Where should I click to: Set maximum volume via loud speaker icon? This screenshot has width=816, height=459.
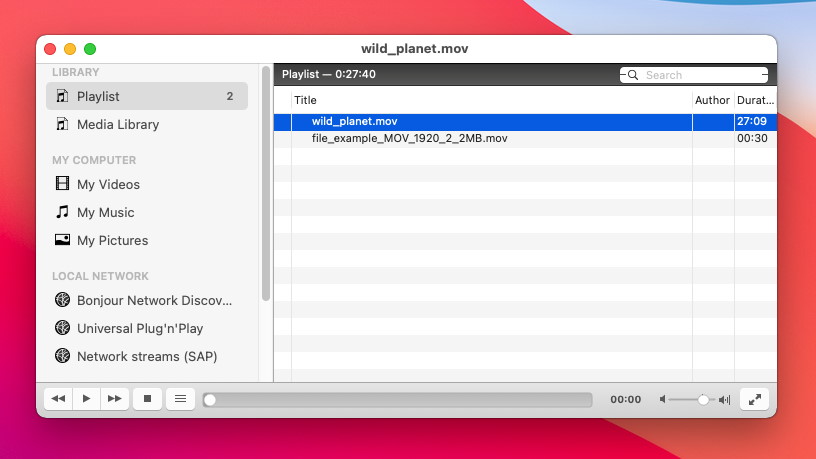click(724, 400)
